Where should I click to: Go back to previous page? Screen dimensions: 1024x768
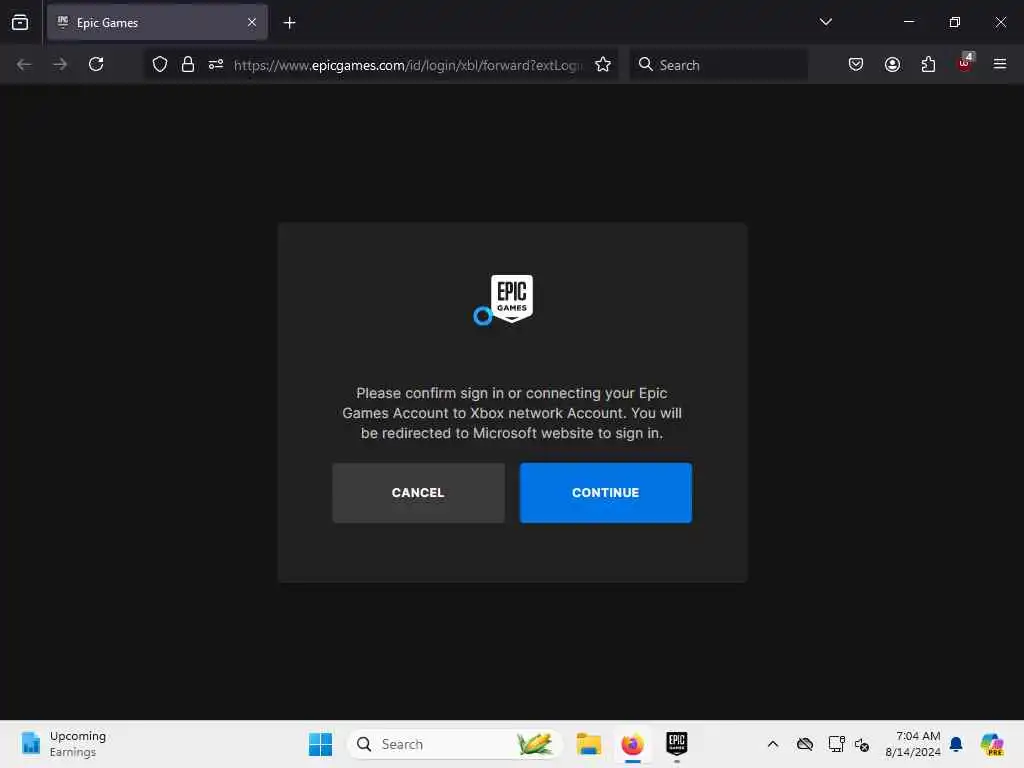(24, 64)
